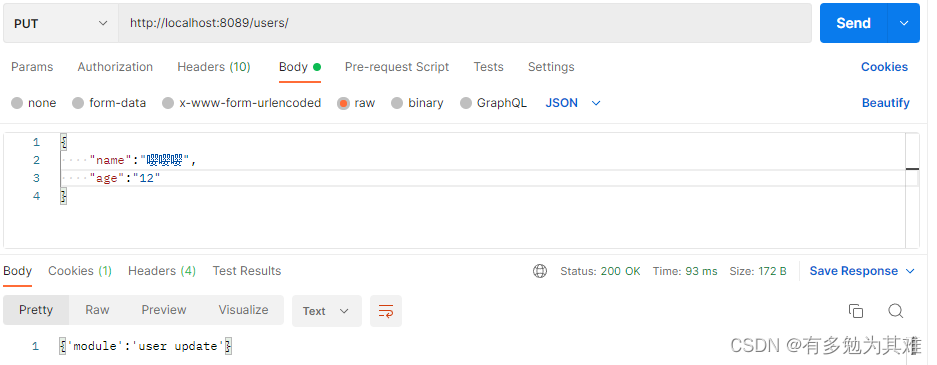937x365 pixels.
Task: Click the request URL field
Action: click(x=465, y=23)
